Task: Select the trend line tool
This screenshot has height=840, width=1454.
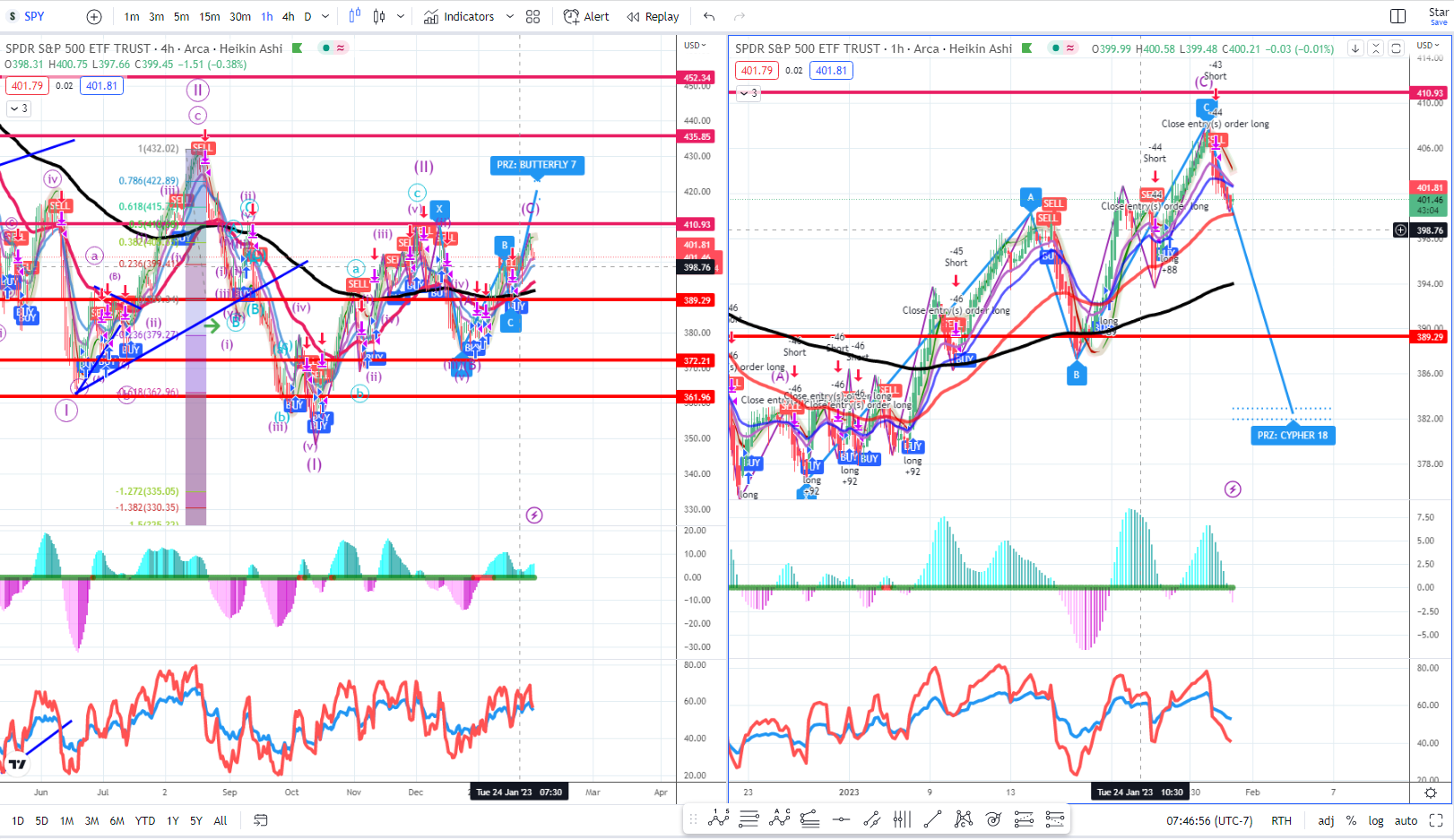Action: (932, 818)
